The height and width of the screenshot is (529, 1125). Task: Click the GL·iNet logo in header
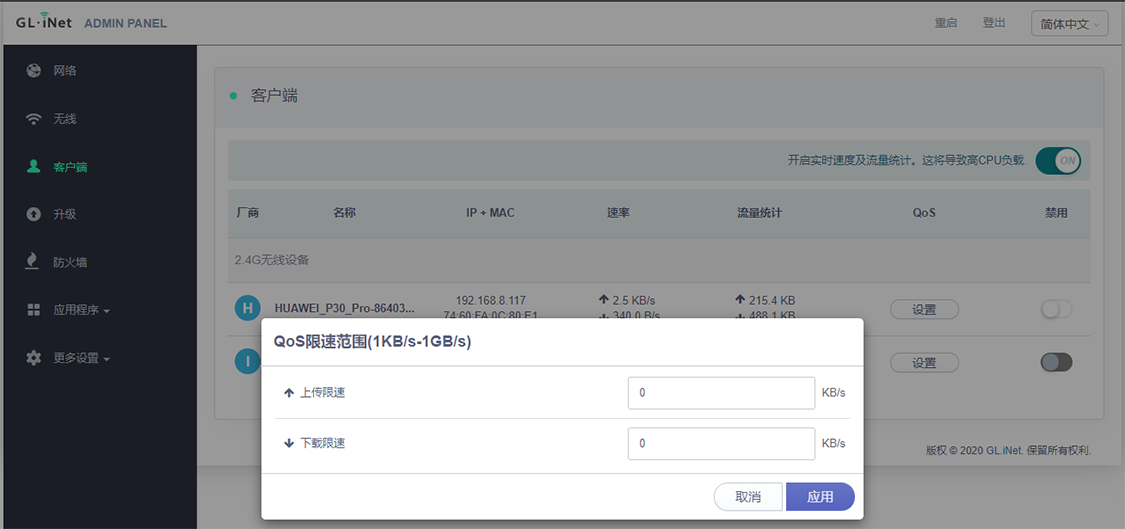tap(46, 22)
